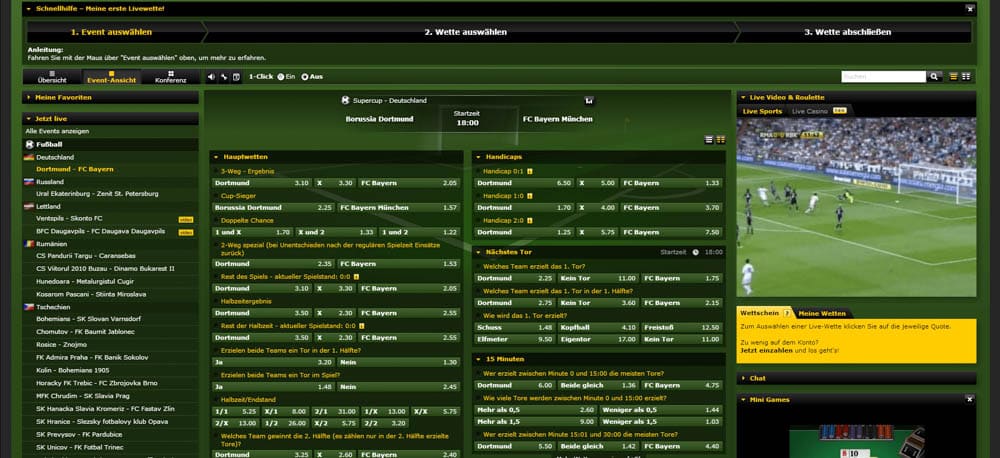Select two-column bet layout icon above Handicaps
1000x458 pixels.
click(721, 140)
